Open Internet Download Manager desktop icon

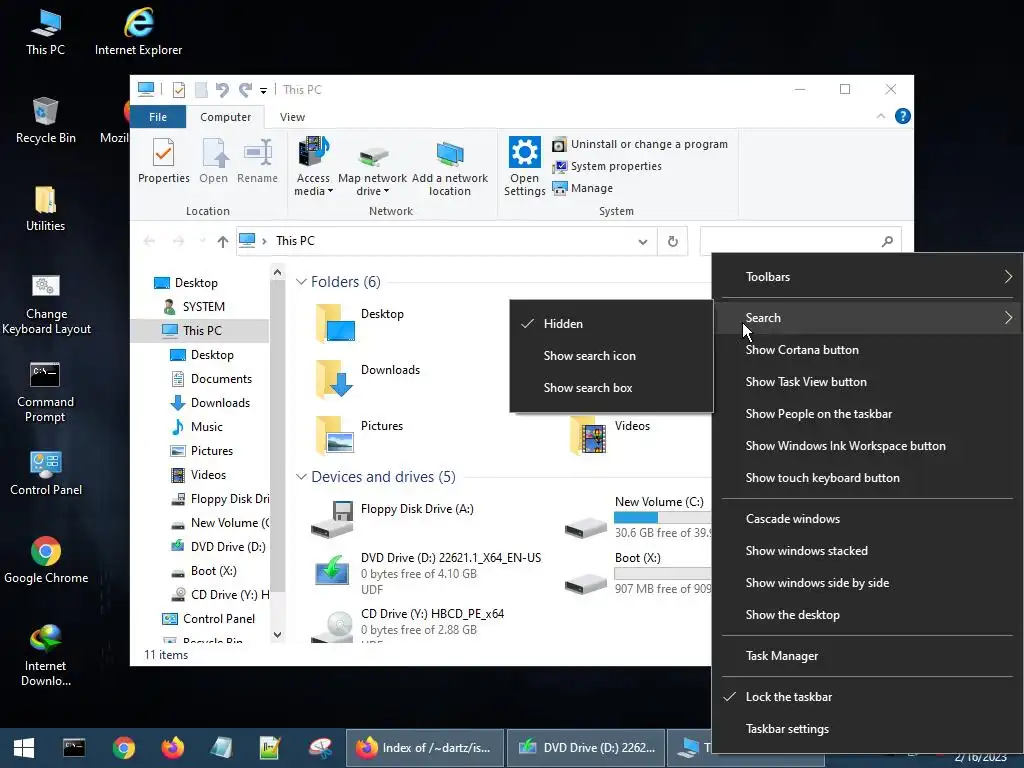tap(46, 655)
